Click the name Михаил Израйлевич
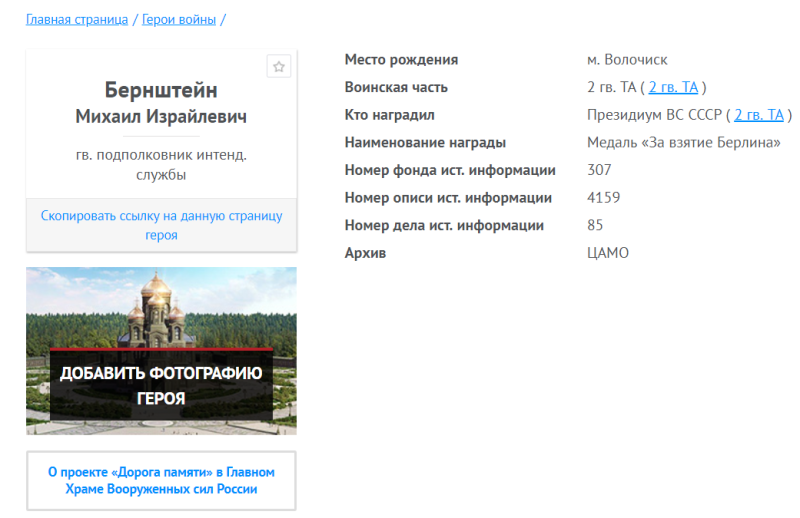This screenshot has width=800, height=518. pos(161,117)
